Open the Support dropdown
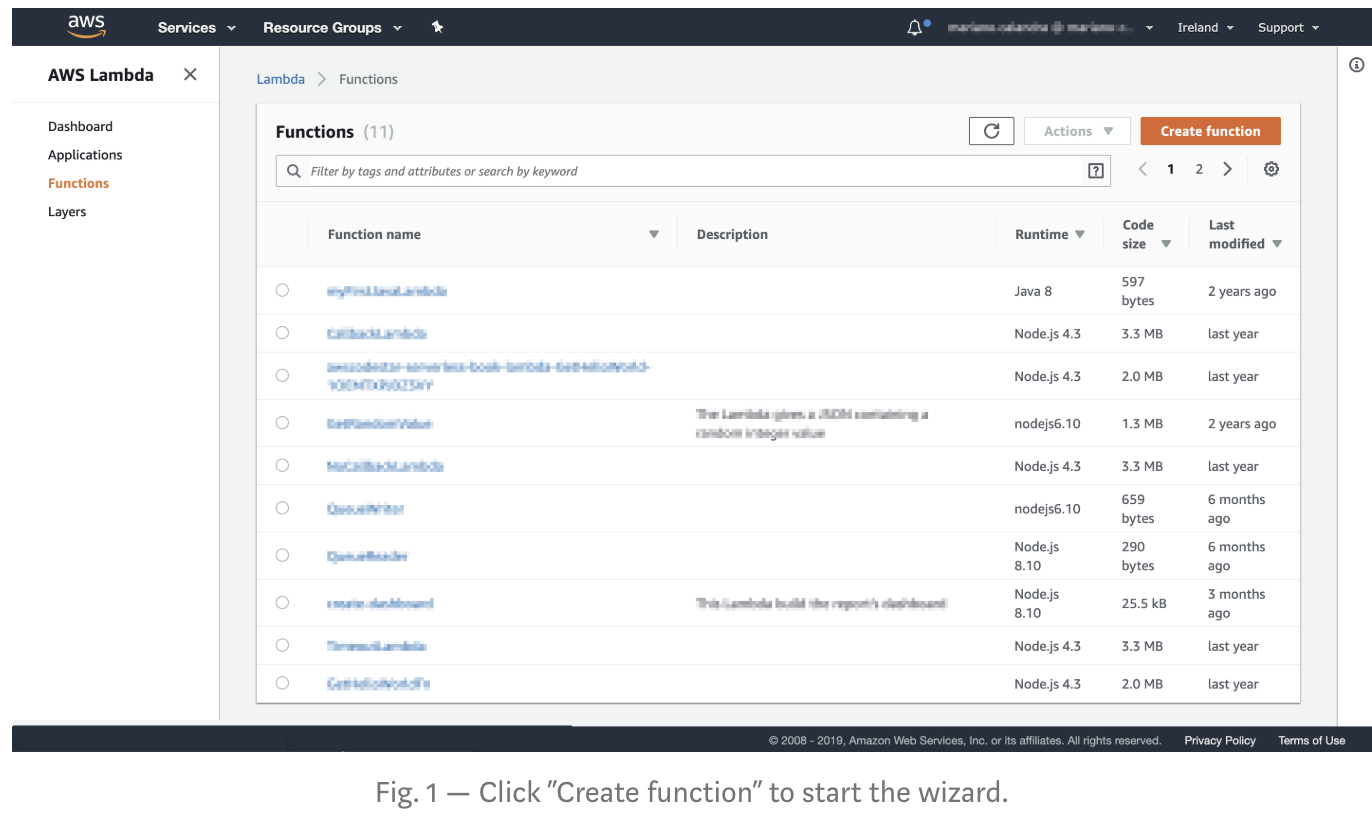Image resolution: width=1372 pixels, height=824 pixels. click(x=1288, y=28)
